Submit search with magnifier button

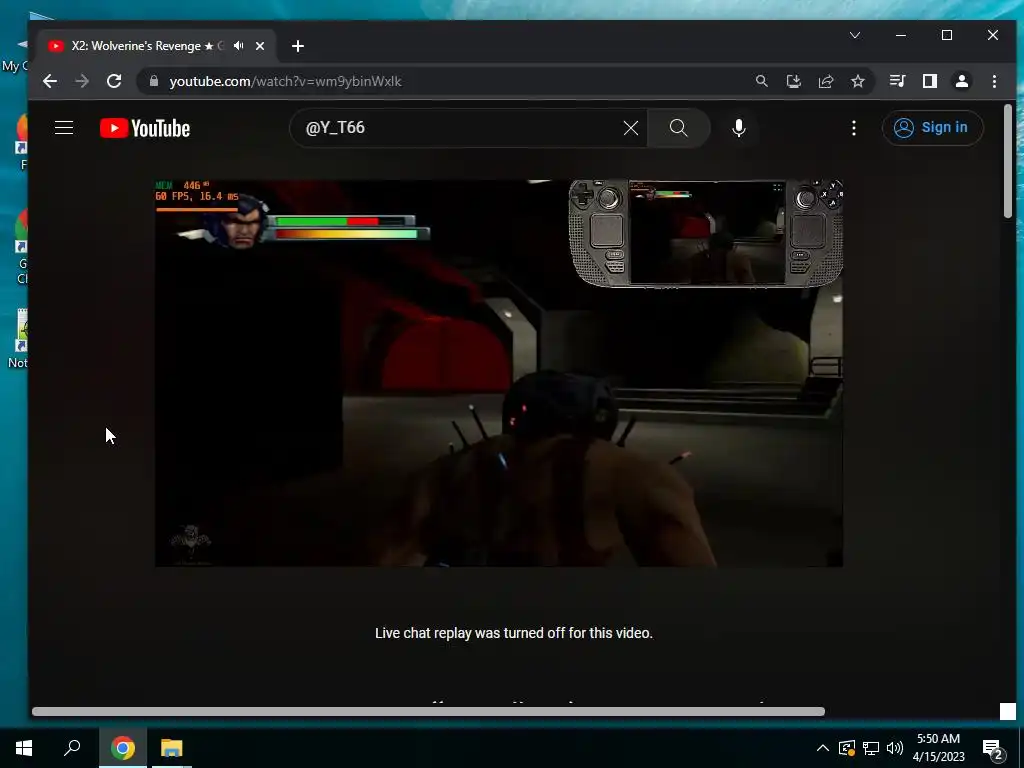(679, 128)
